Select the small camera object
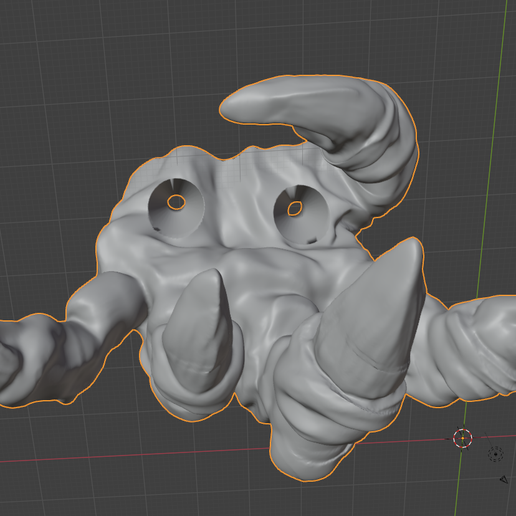Image resolution: width=516 pixels, height=516 pixels. pos(504,480)
